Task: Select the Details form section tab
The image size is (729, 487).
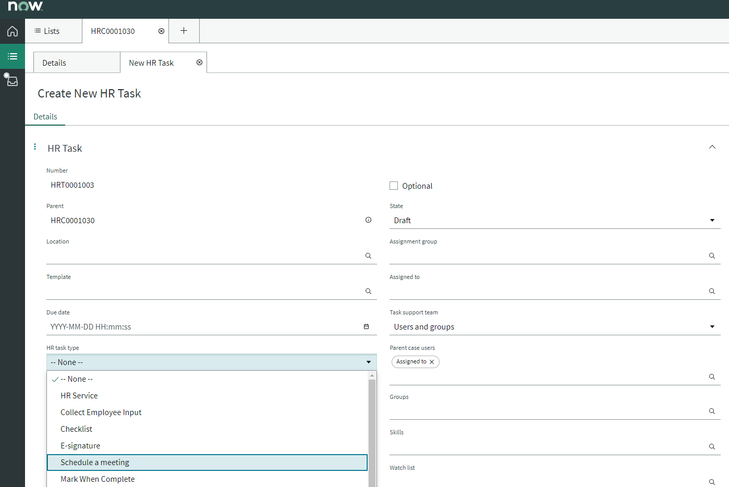Action: point(45,117)
